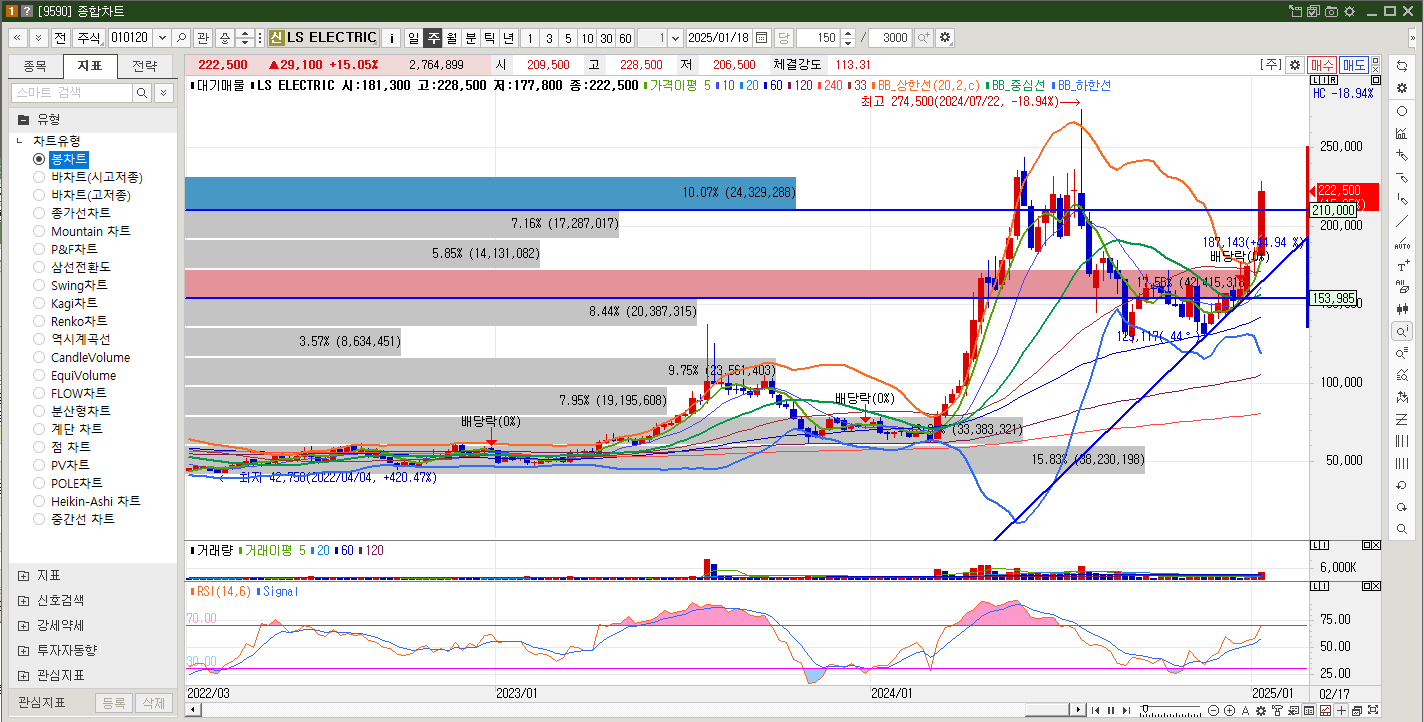Screen dimensions: 1424x722
Task: Select the trend line drawing tool
Action: (x=1402, y=221)
